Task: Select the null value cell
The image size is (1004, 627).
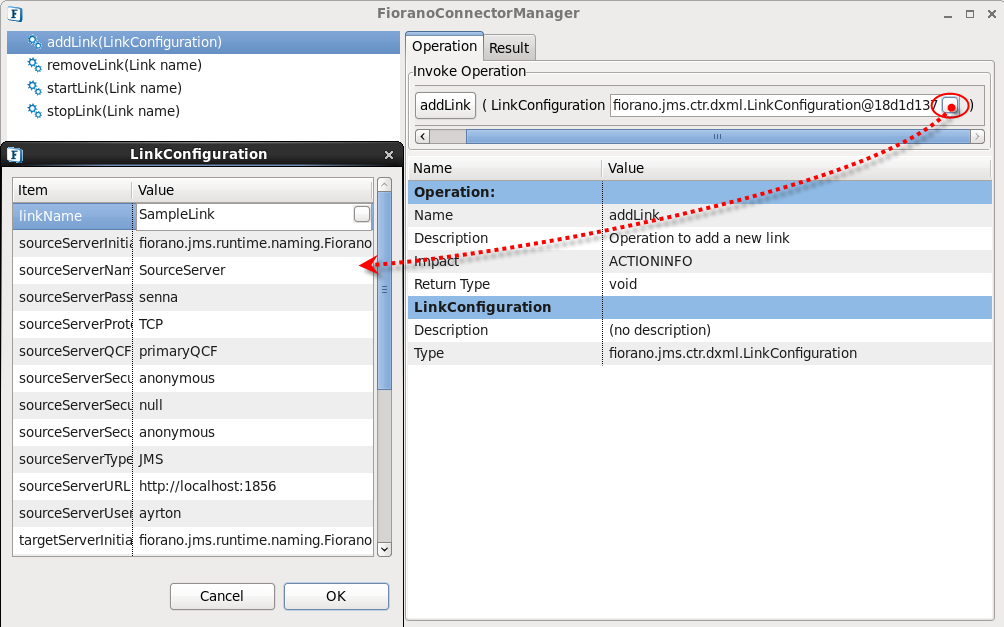Action: (x=253, y=405)
